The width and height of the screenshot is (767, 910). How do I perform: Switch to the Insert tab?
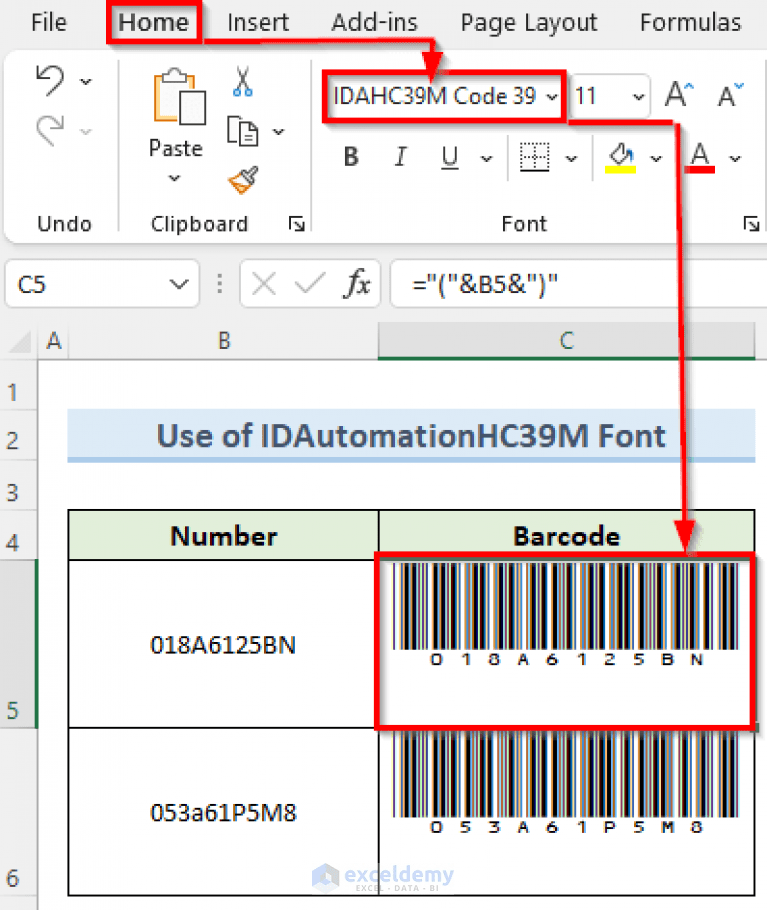pyautogui.click(x=258, y=22)
